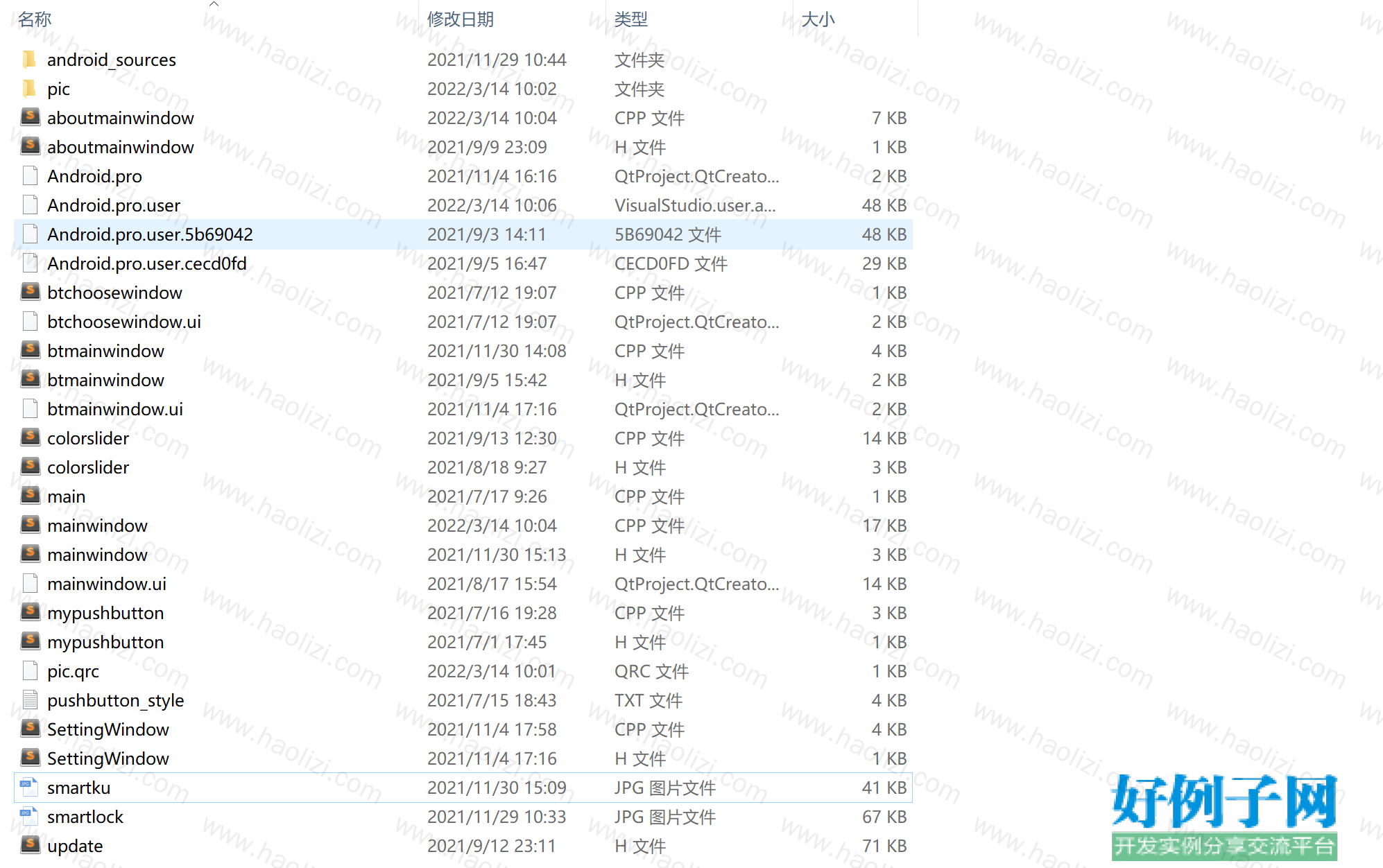The width and height of the screenshot is (1383, 868).
Task: Click the aboutmainwindow H file icon
Action: click(30, 147)
